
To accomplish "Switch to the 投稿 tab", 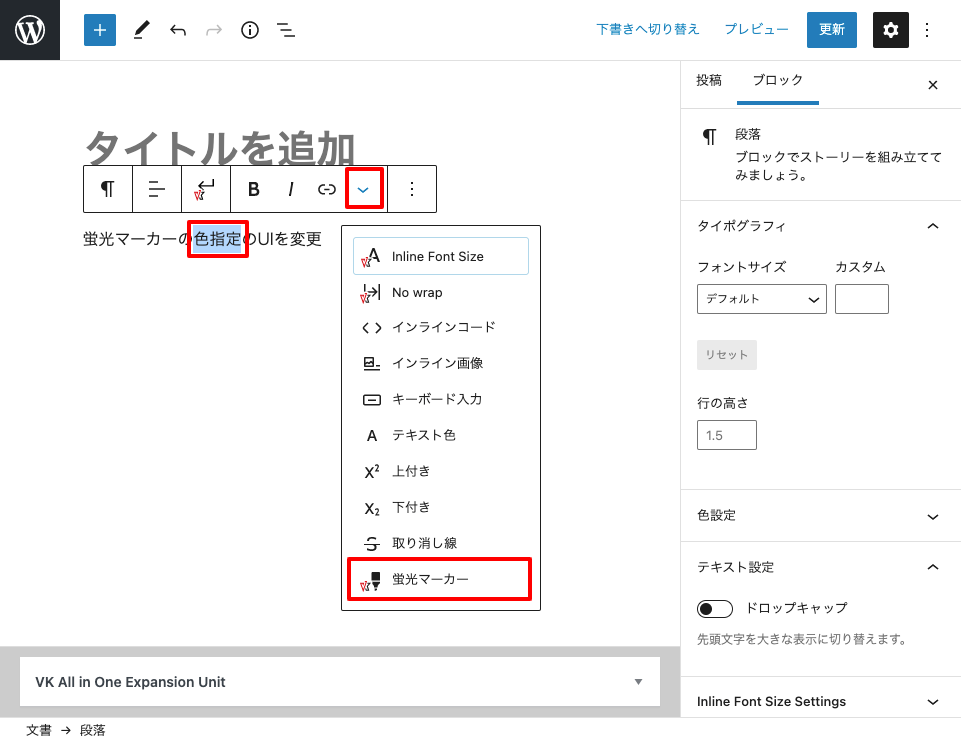I will [709, 81].
